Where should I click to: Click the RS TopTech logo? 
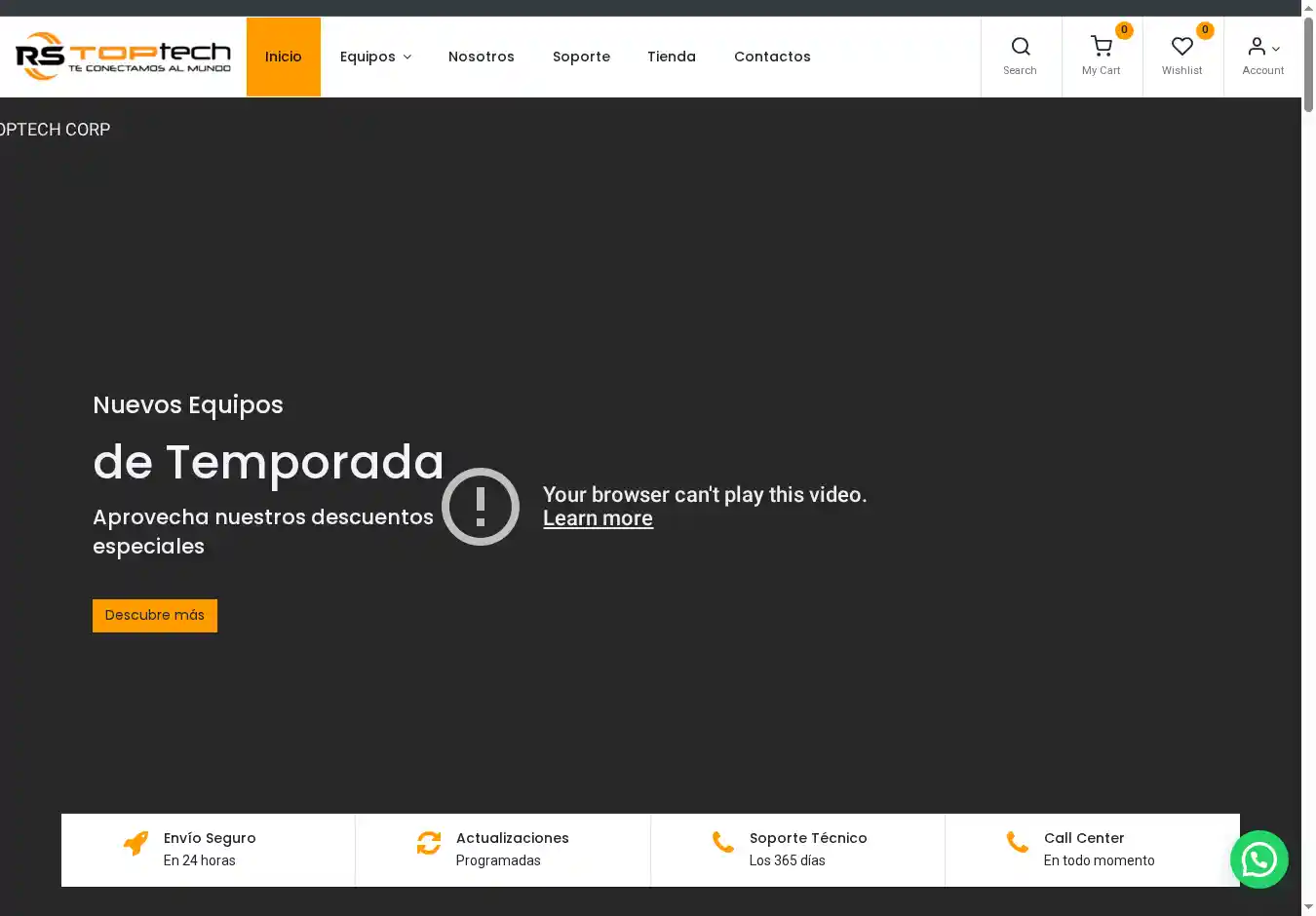point(123,56)
